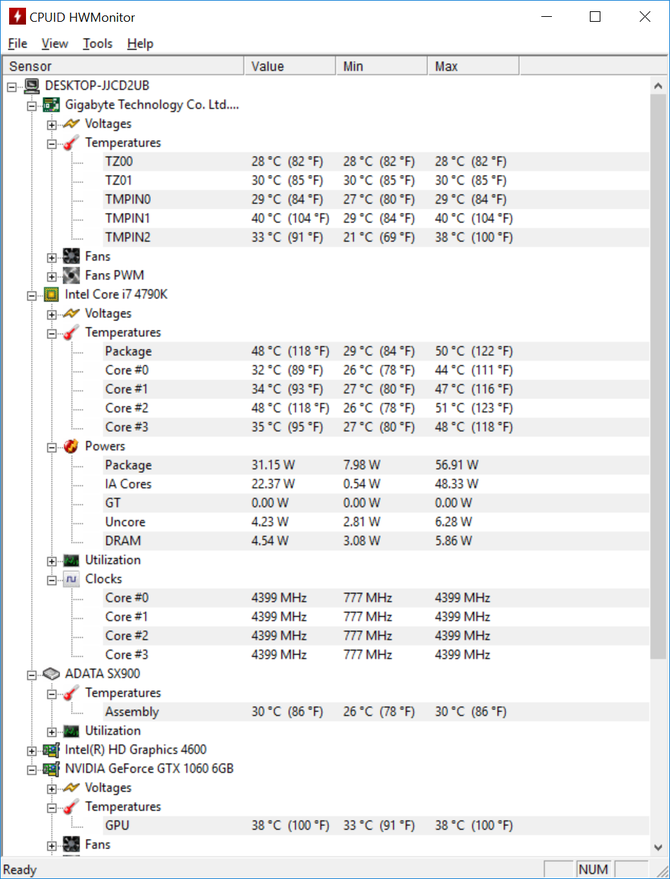Click the HWMonitor lightning app icon
This screenshot has height=879, width=670.
coord(17,17)
